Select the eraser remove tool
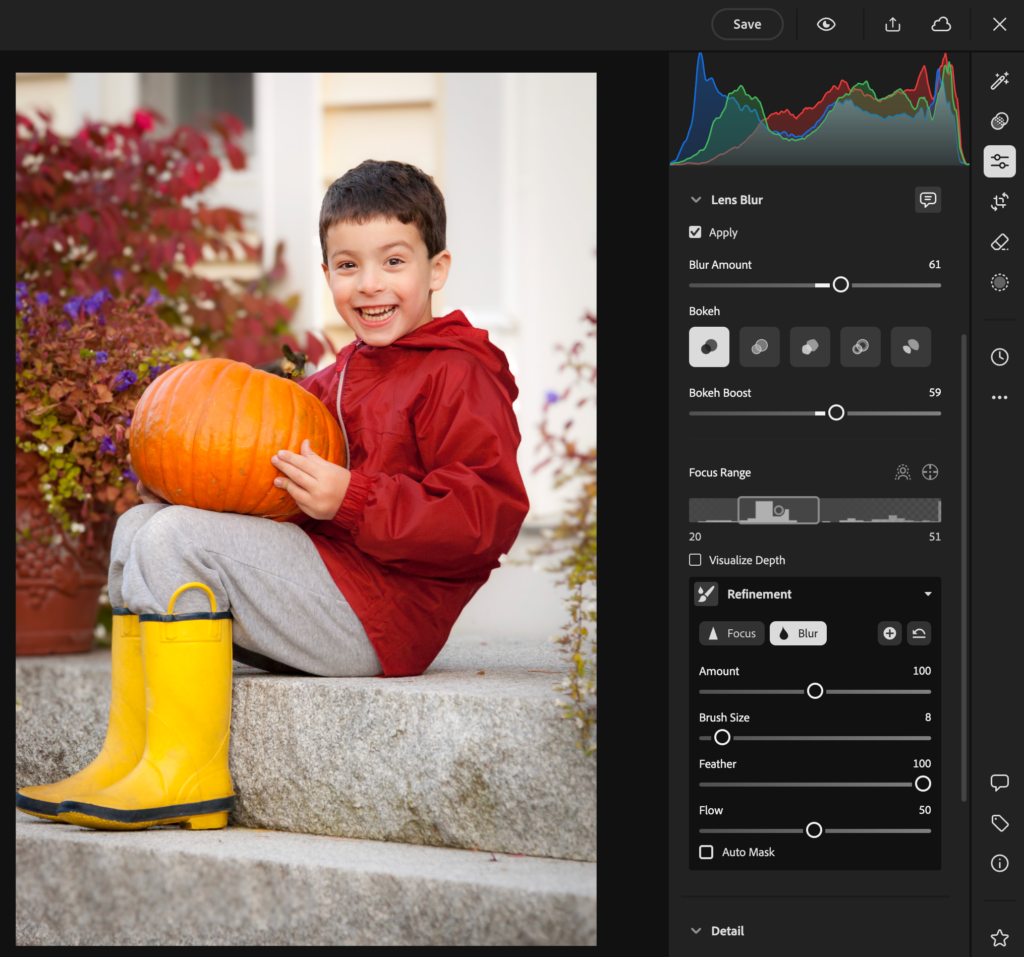The width and height of the screenshot is (1024, 957). point(999,242)
